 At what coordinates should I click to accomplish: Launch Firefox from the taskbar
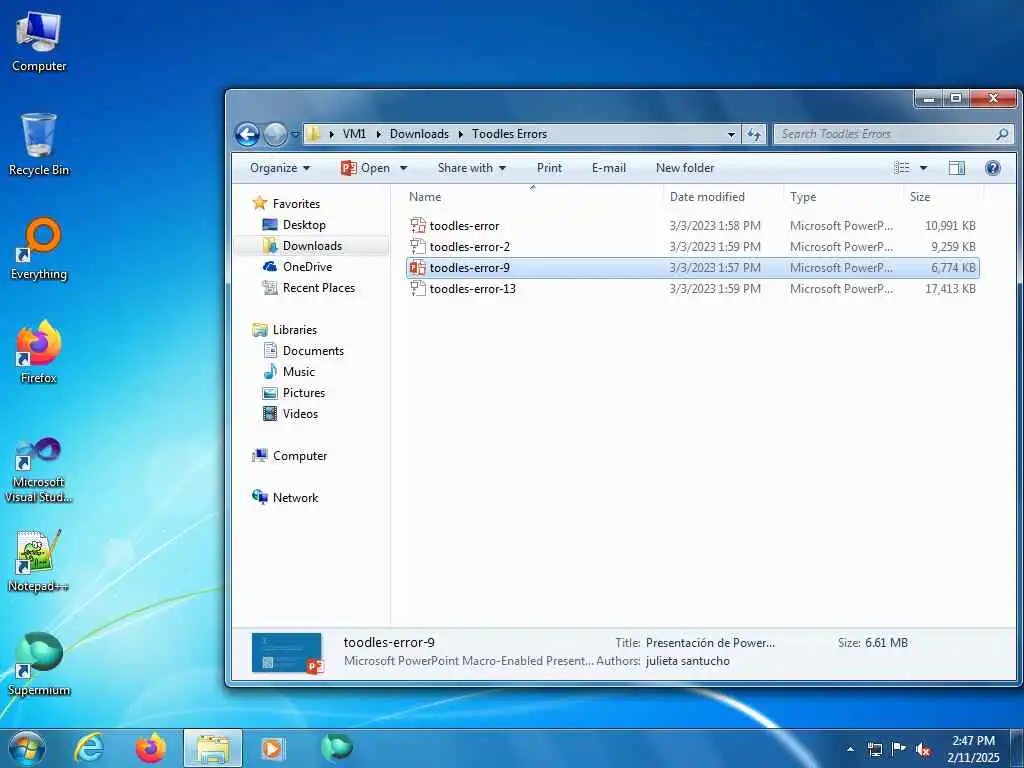151,748
